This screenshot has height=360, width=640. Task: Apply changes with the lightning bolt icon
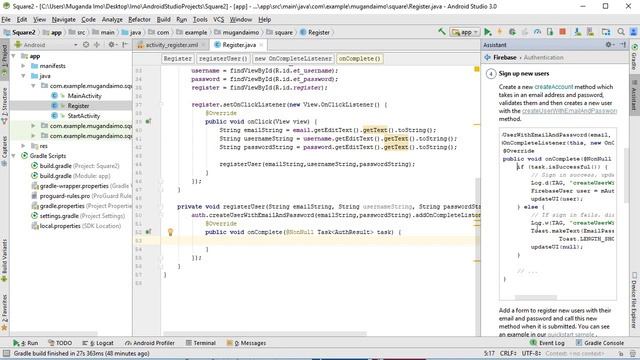[500, 32]
